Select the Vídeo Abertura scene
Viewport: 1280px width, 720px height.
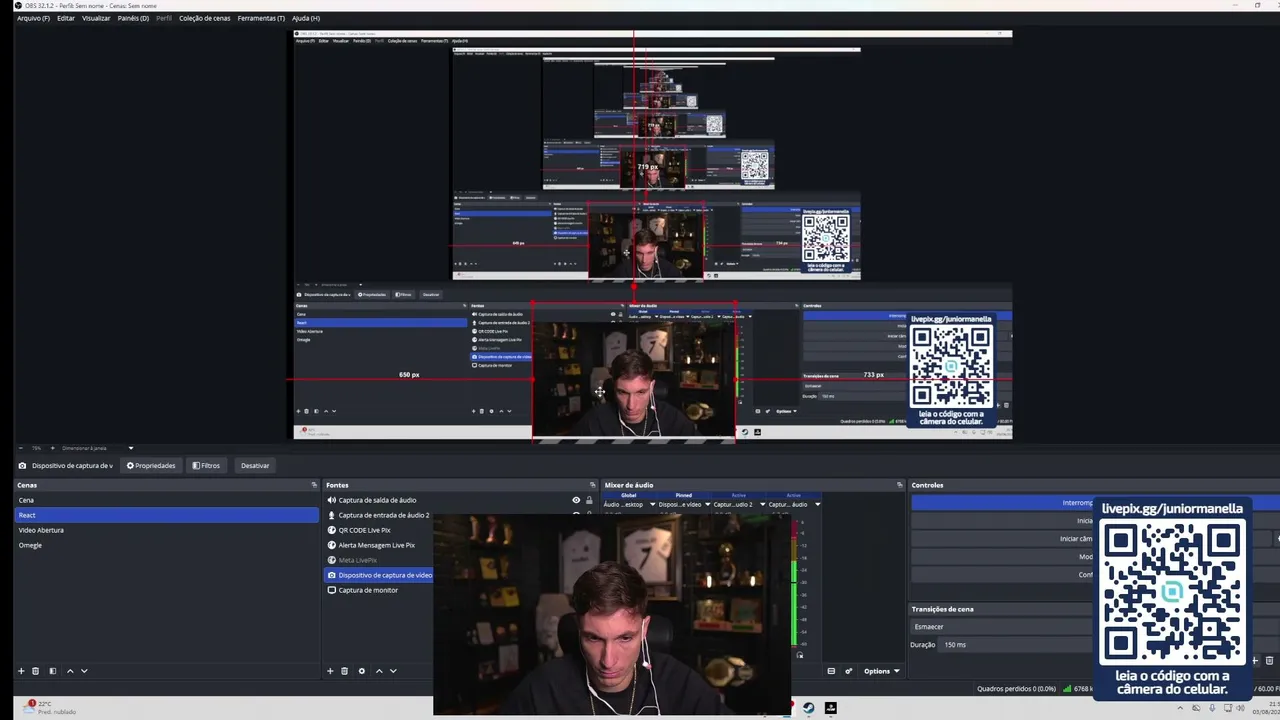tap(166, 530)
